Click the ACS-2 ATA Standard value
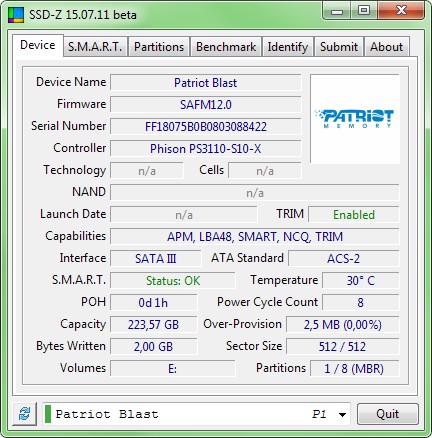Screen dimensions: 432x438 [344, 259]
